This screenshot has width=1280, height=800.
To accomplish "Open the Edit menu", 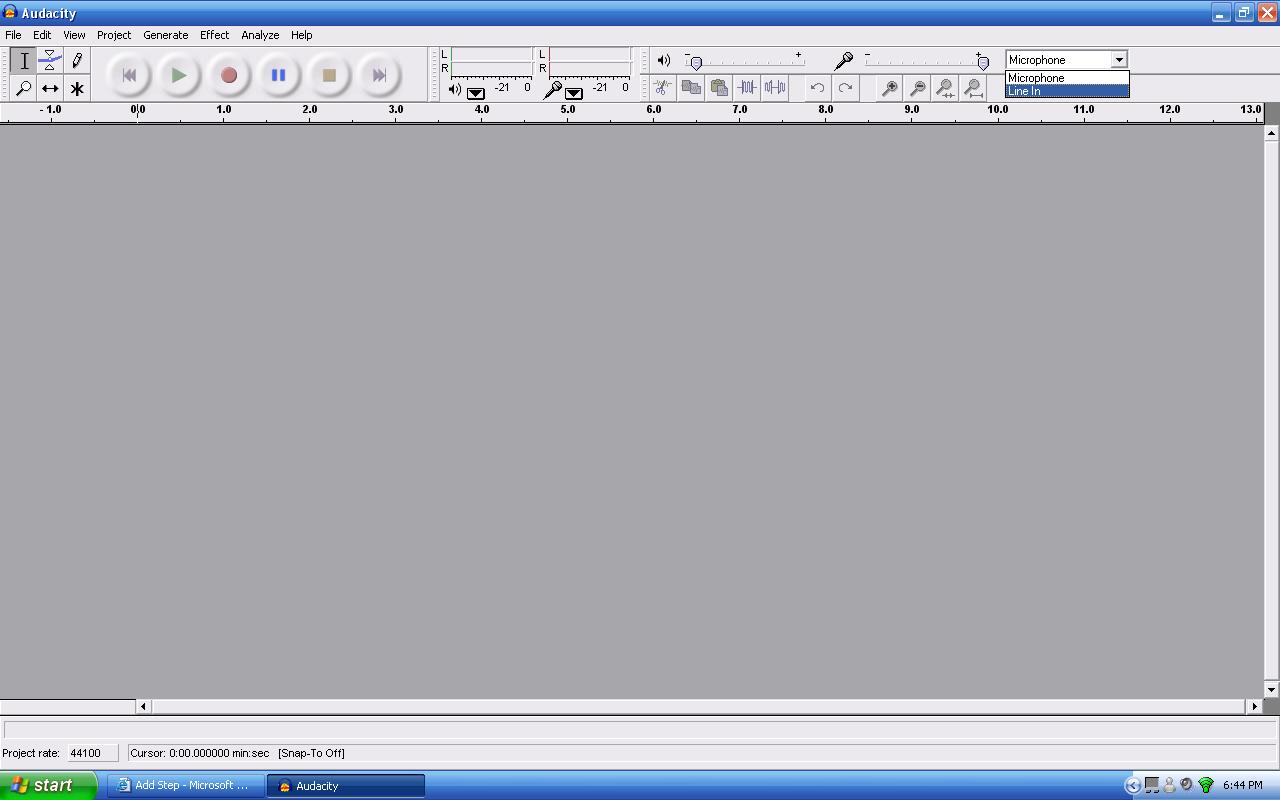I will (42, 35).
